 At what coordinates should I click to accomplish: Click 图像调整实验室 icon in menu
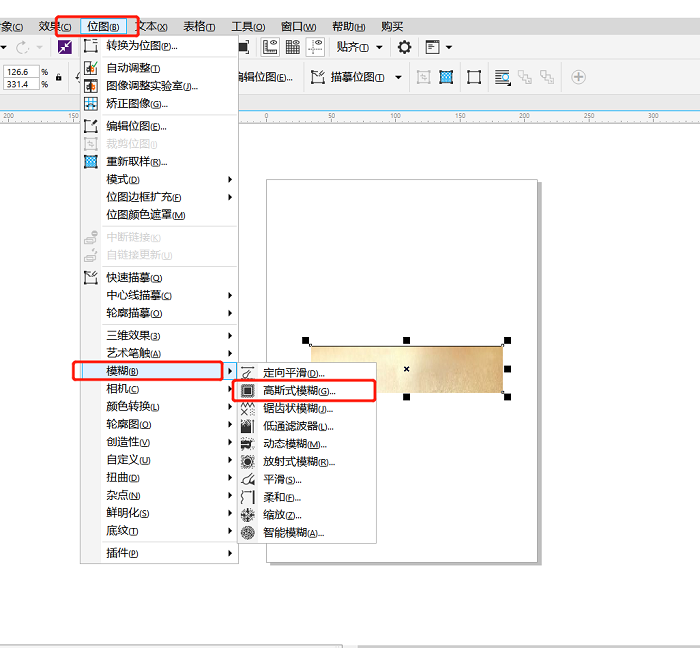pos(91,86)
